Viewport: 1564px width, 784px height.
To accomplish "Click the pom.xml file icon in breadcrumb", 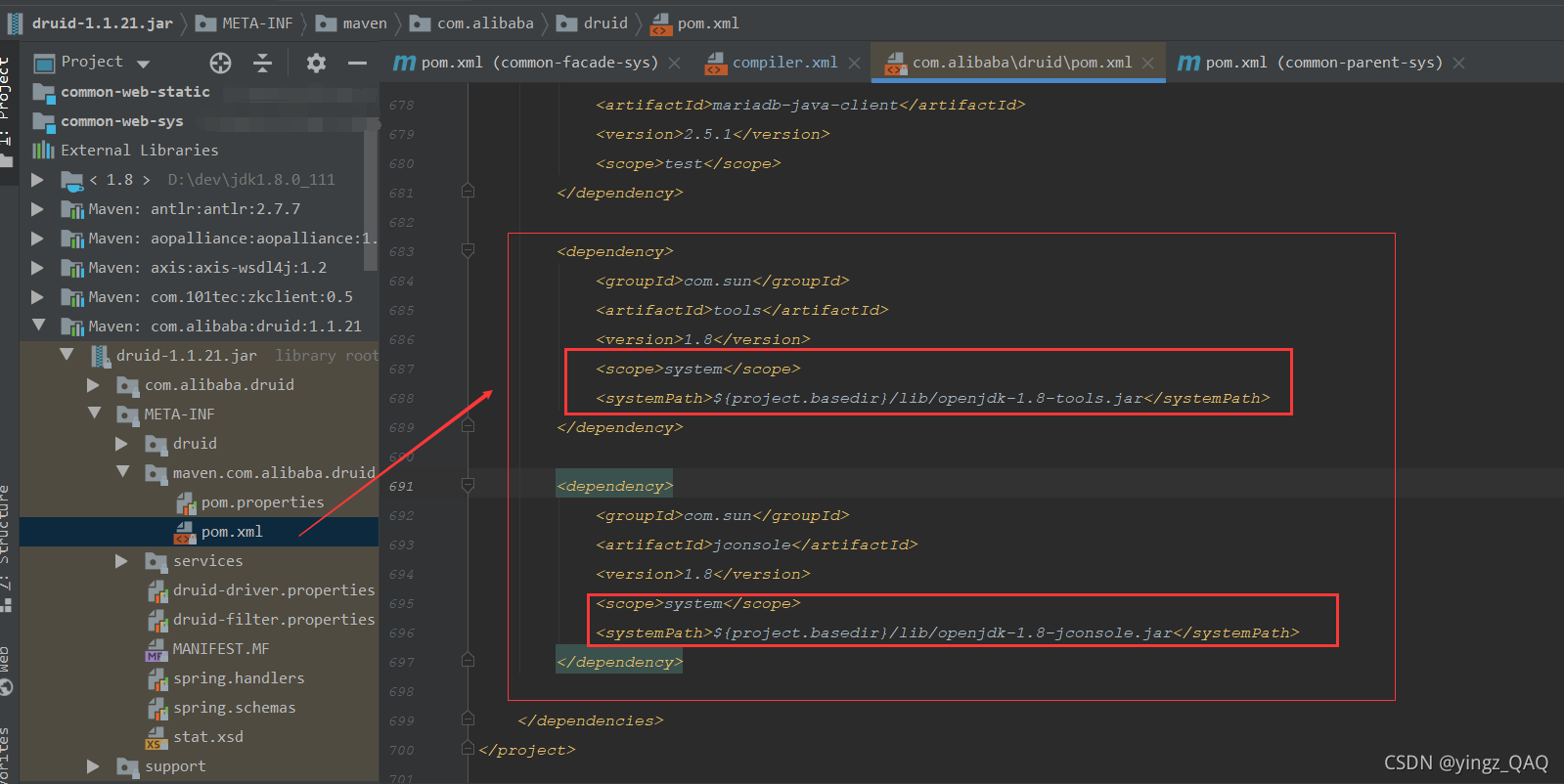I will coord(661,23).
